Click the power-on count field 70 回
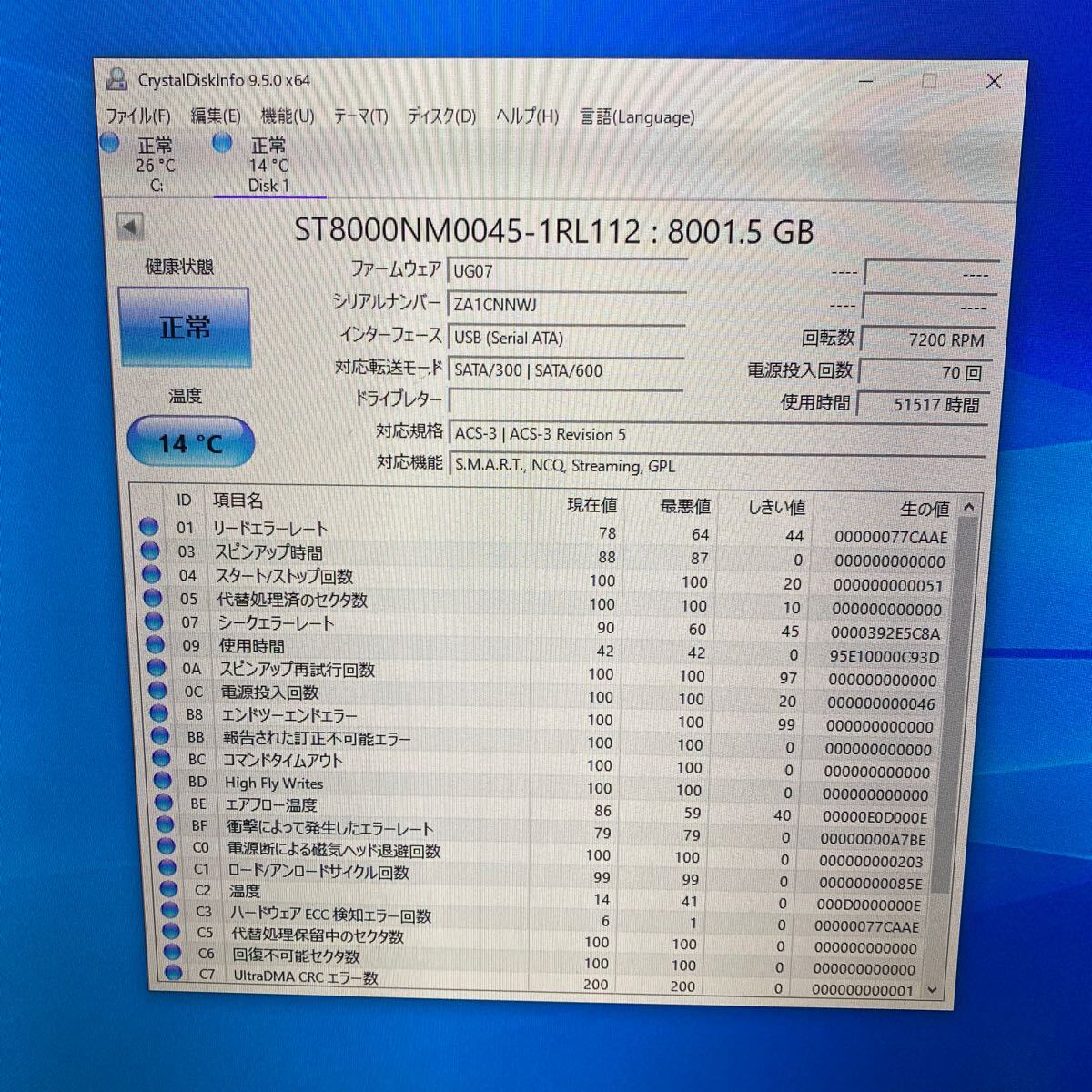Screen dimensions: 1092x1092 (924, 372)
